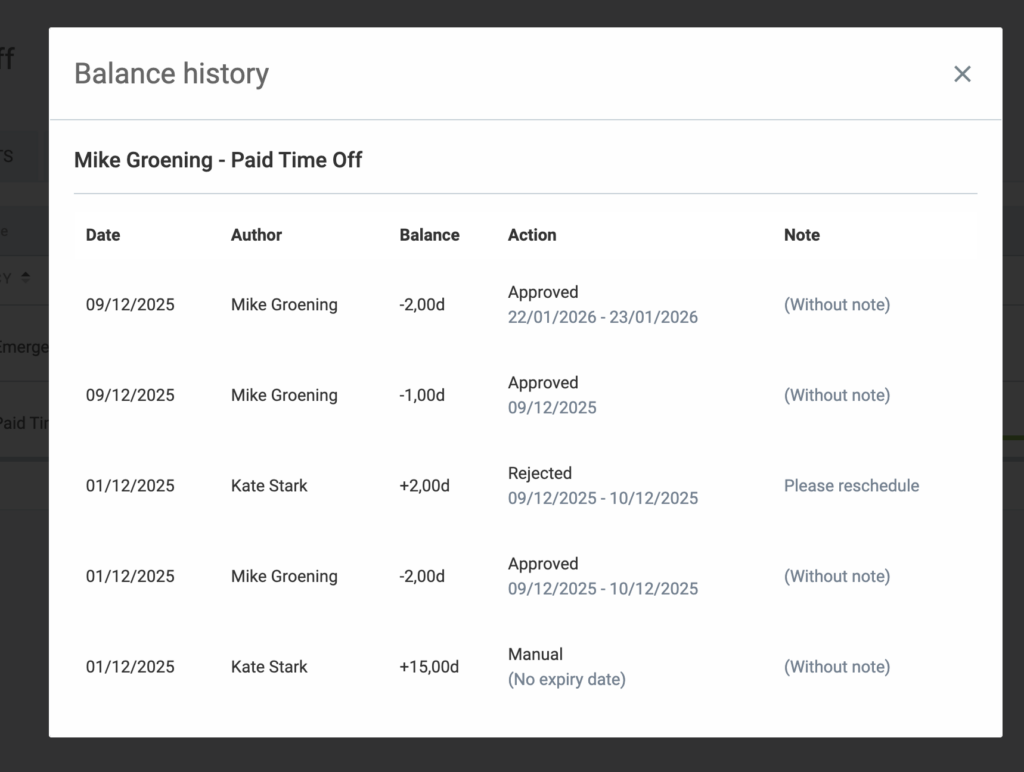Open the date range under the Rejected action
This screenshot has height=772, width=1024.
[602, 498]
